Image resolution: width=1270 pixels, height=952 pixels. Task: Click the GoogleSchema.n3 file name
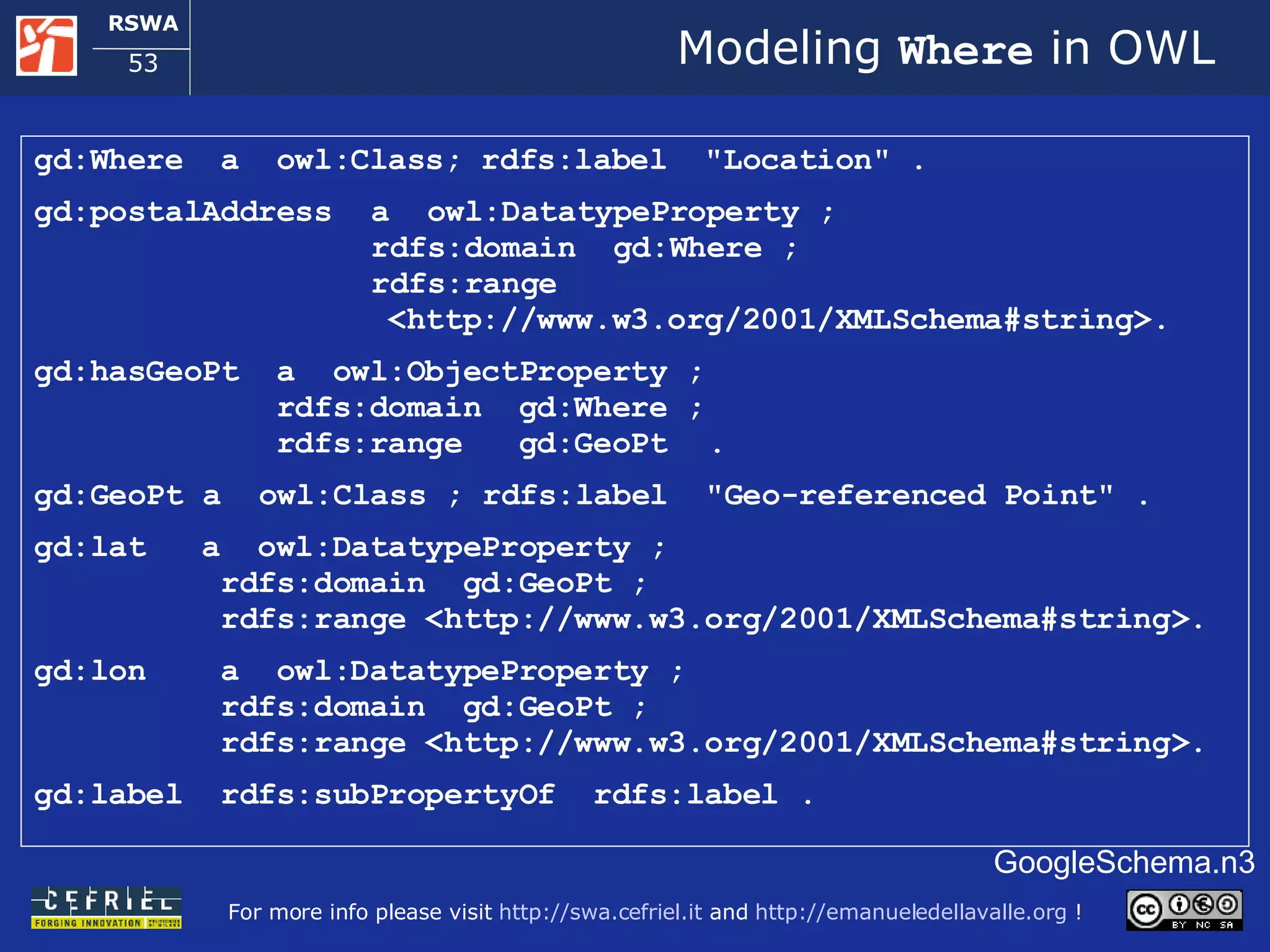(1124, 862)
